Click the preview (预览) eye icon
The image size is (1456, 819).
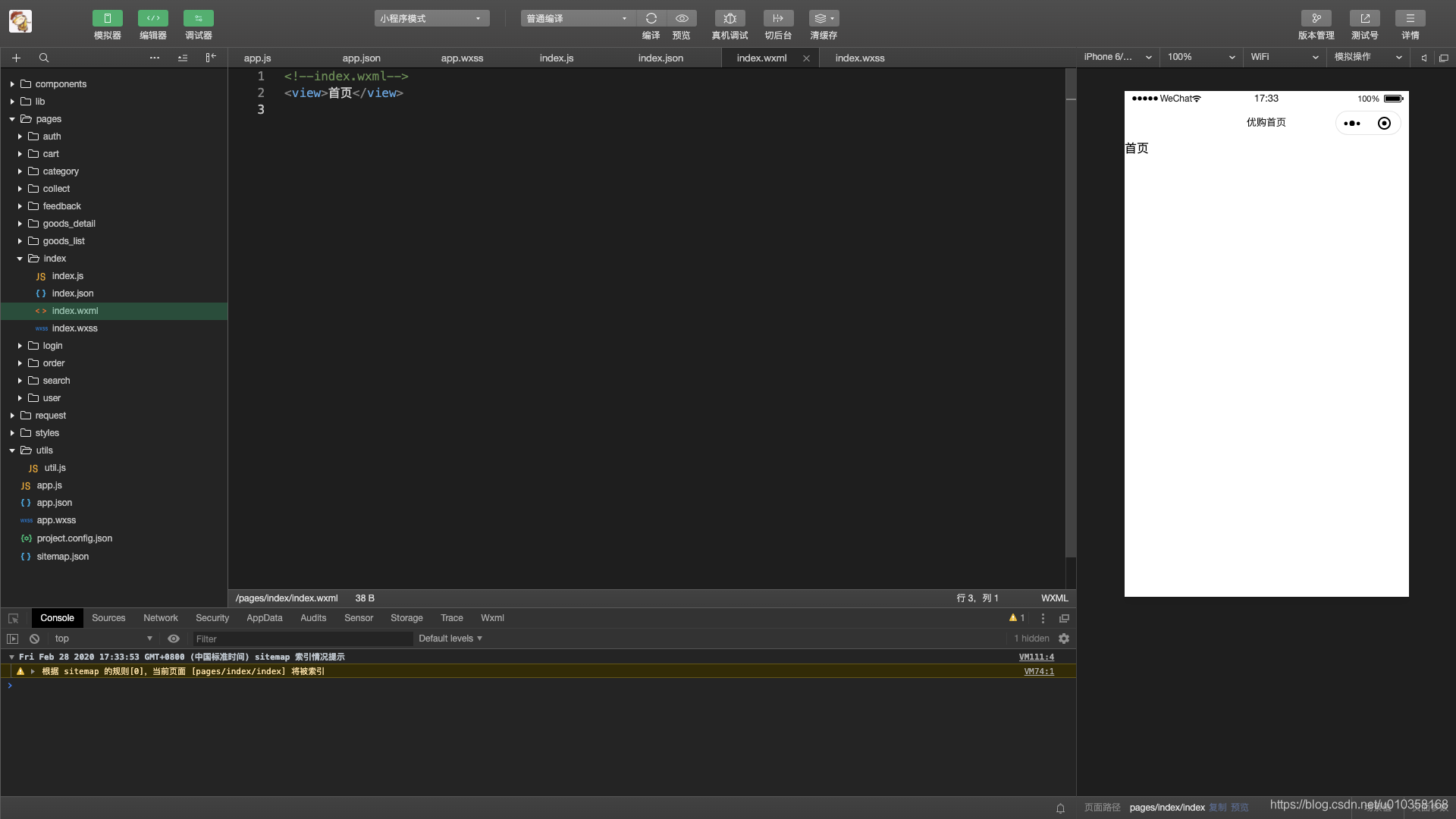[x=681, y=18]
